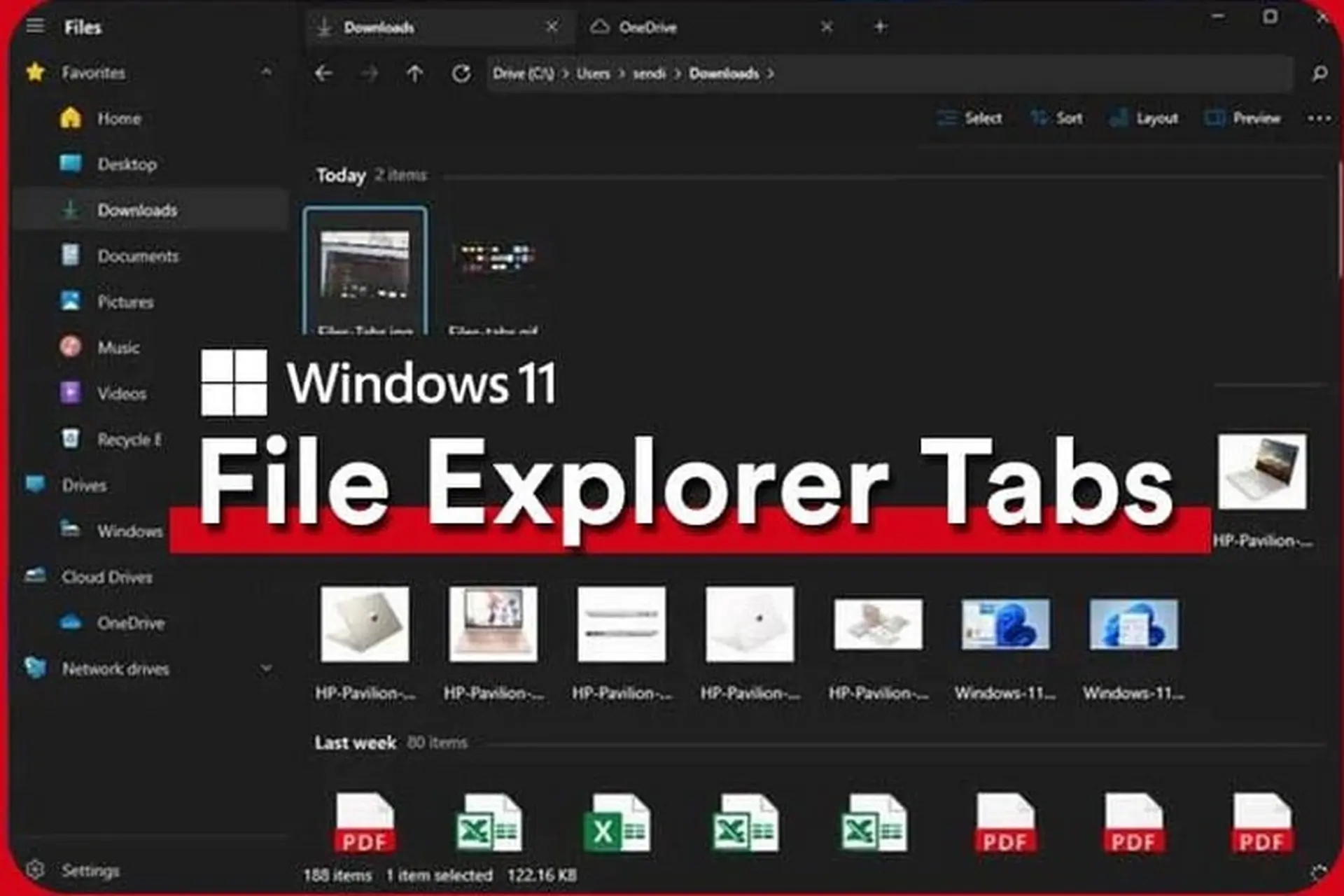Viewport: 1344px width, 896px height.
Task: Toggle the Preview pane
Action: click(x=1242, y=118)
